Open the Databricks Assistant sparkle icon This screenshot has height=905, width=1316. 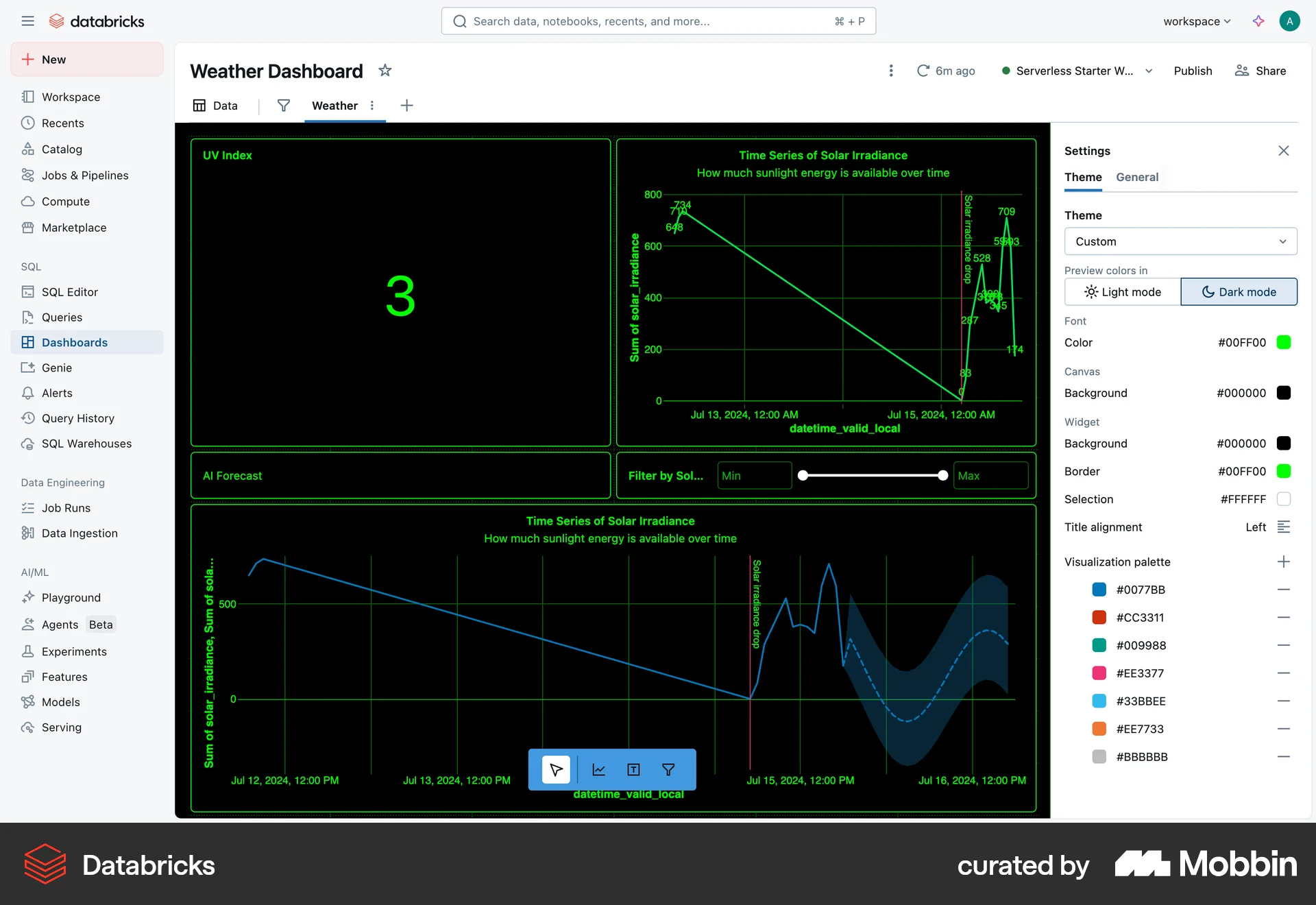[x=1258, y=21]
